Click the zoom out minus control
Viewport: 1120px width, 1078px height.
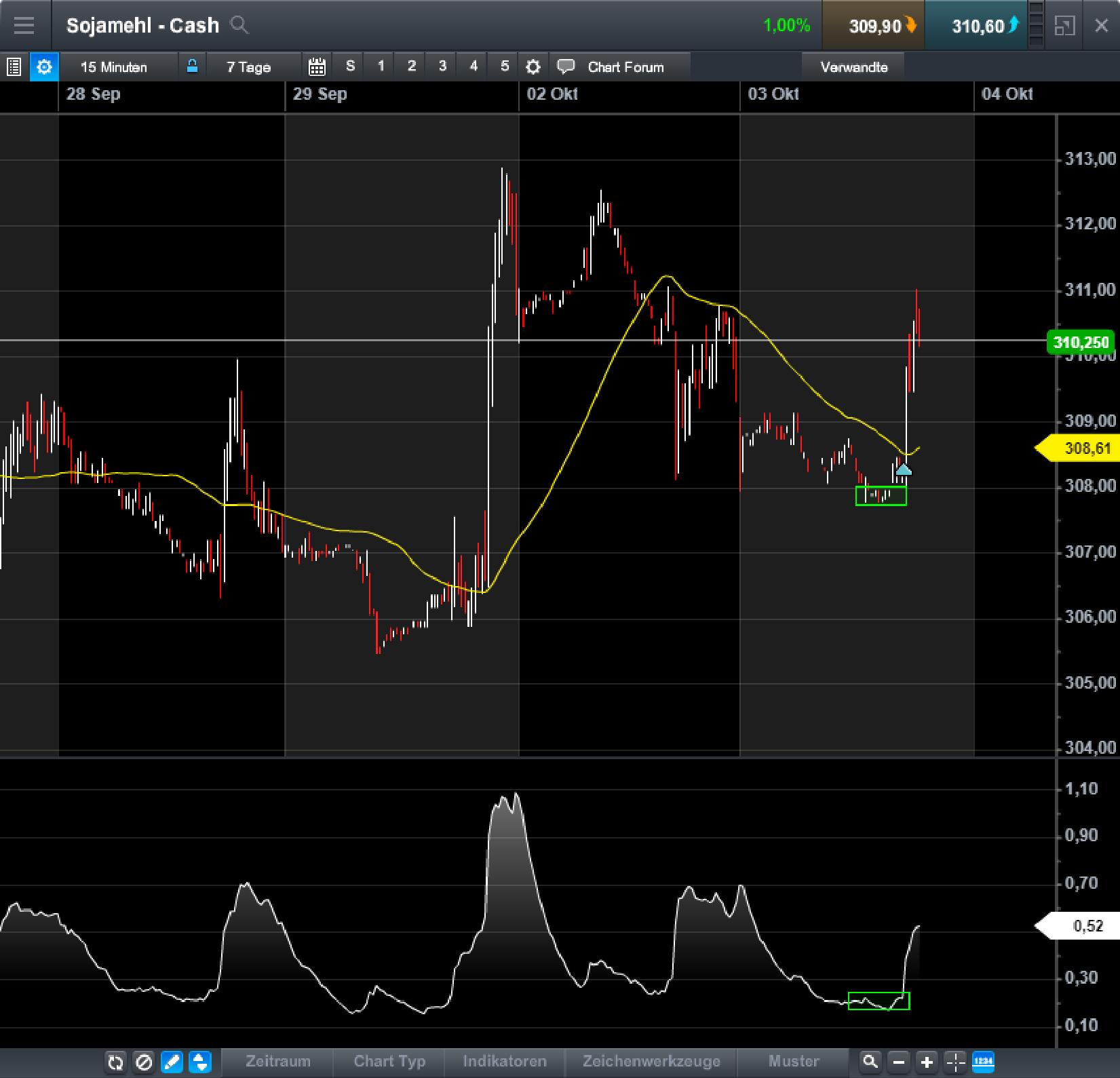click(x=899, y=1062)
